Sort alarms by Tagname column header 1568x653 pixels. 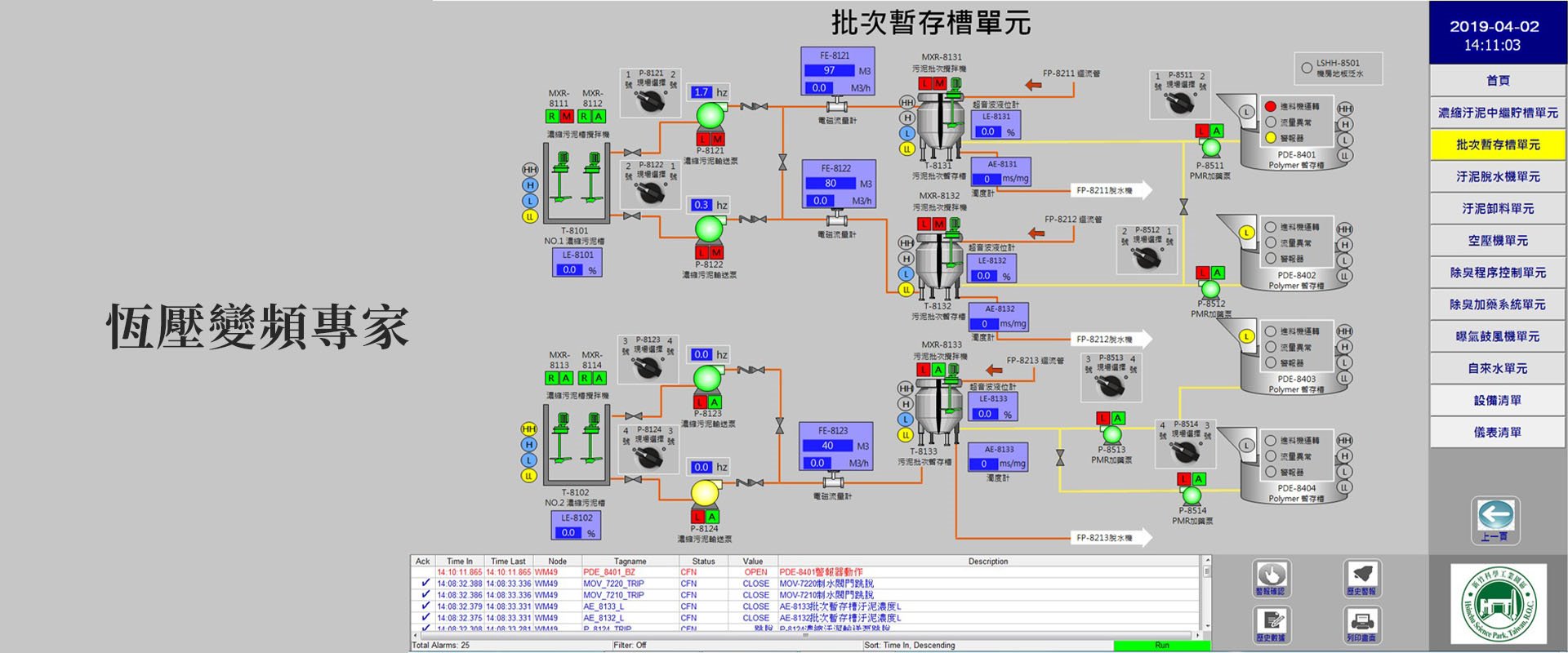pyautogui.click(x=630, y=562)
